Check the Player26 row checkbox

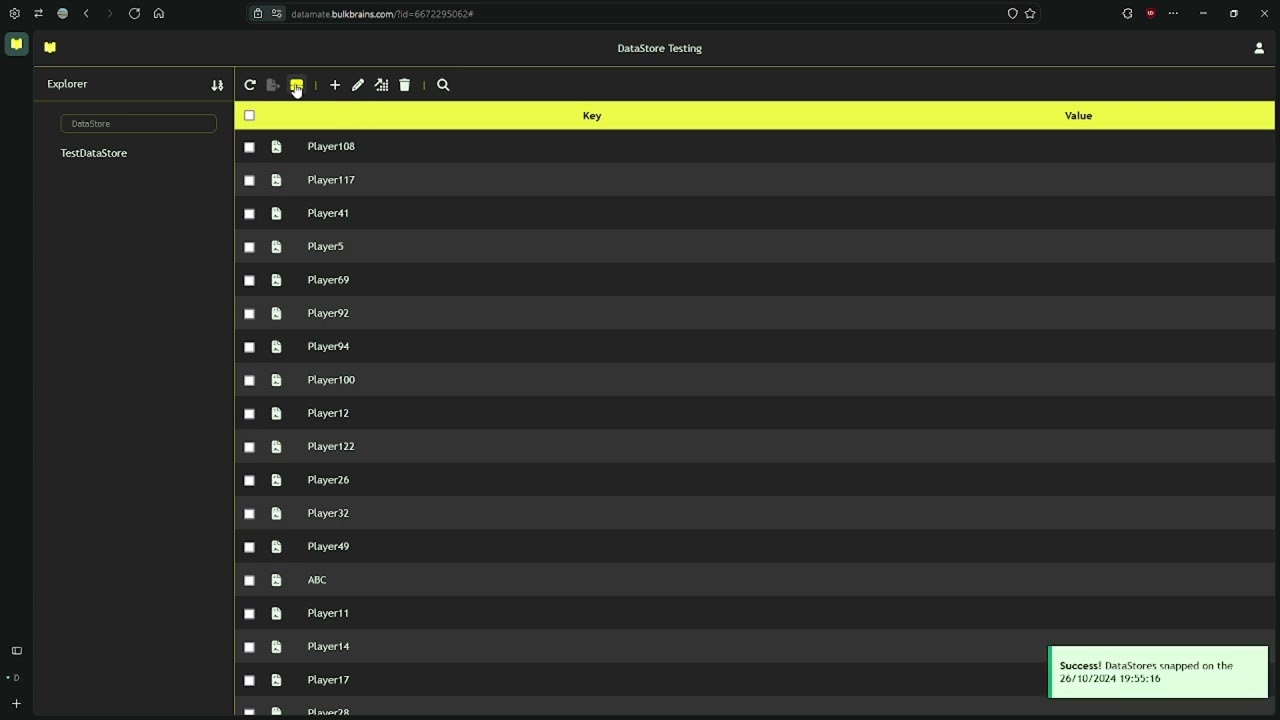tap(249, 480)
